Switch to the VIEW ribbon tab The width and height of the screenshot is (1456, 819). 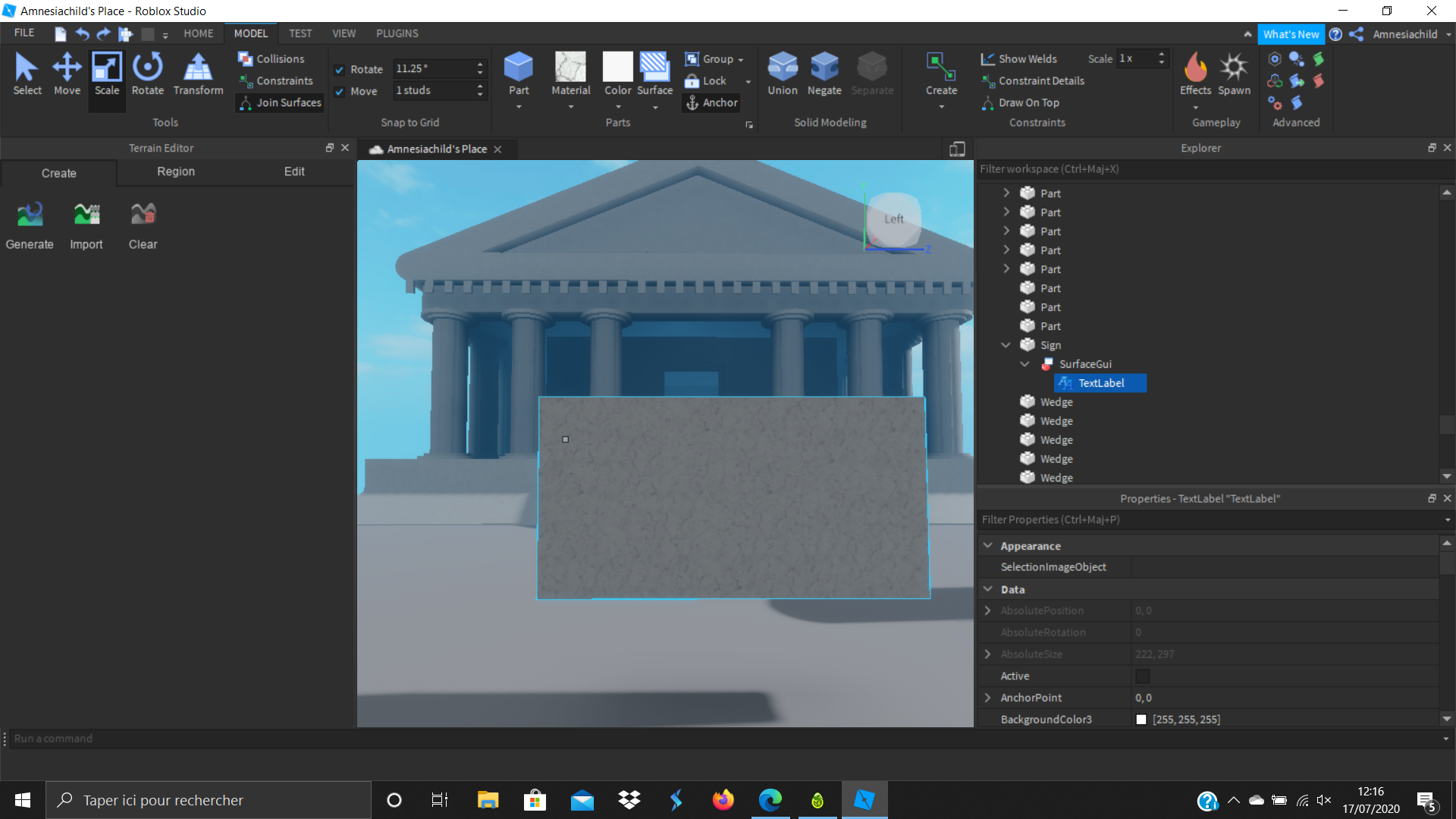(344, 33)
